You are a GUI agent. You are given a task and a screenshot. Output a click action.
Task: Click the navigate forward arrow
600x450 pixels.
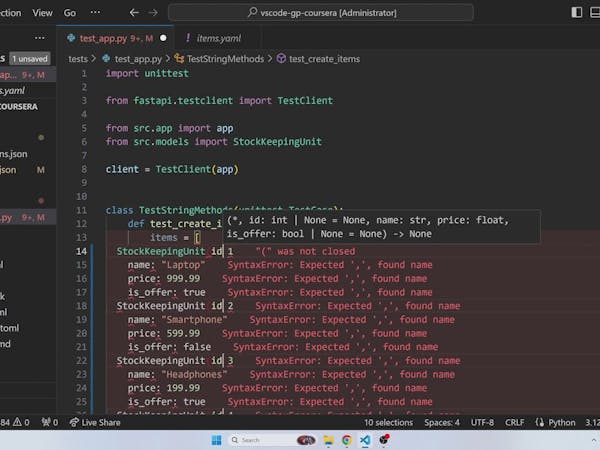tap(153, 13)
